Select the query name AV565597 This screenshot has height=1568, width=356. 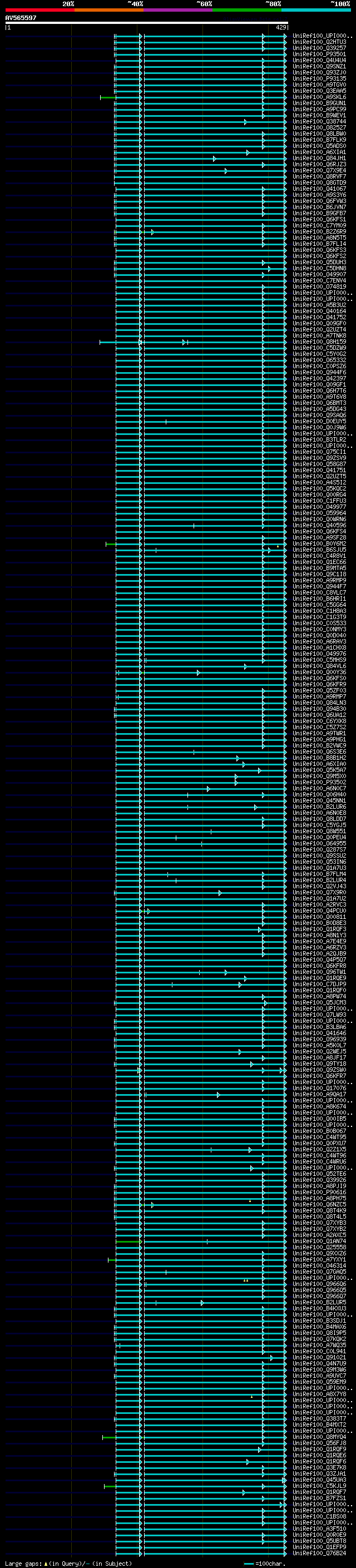tap(21, 18)
